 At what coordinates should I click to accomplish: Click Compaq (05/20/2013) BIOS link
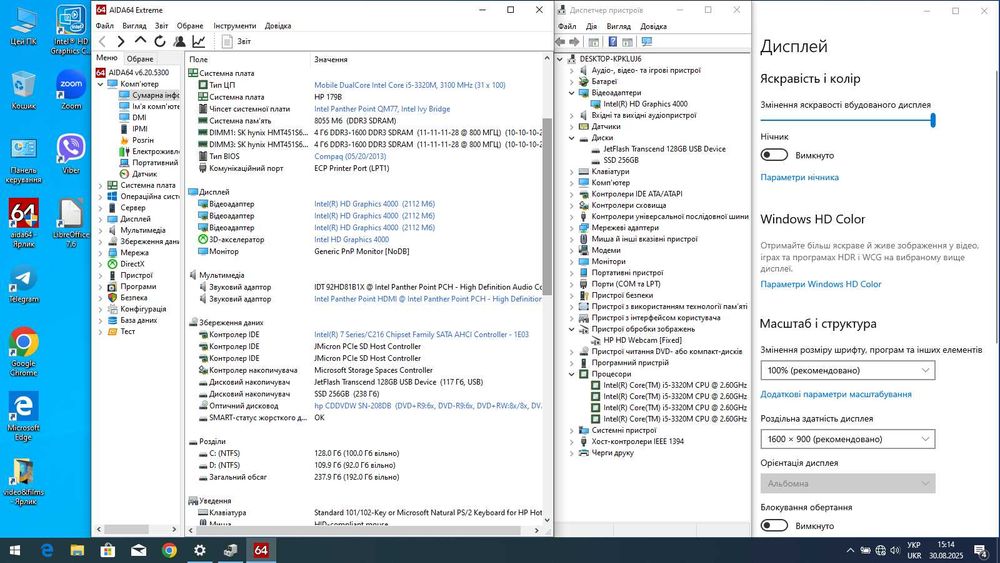tap(350, 156)
